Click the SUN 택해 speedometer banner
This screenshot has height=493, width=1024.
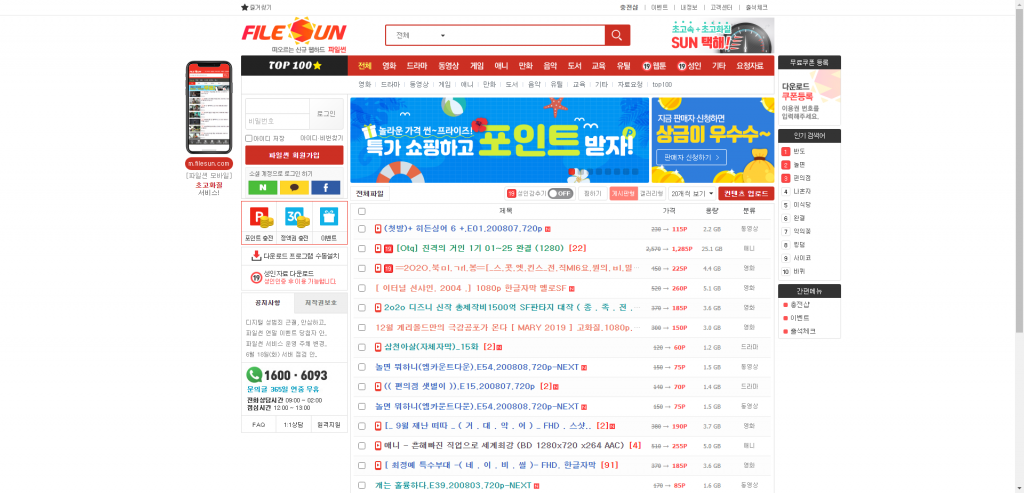[722, 36]
